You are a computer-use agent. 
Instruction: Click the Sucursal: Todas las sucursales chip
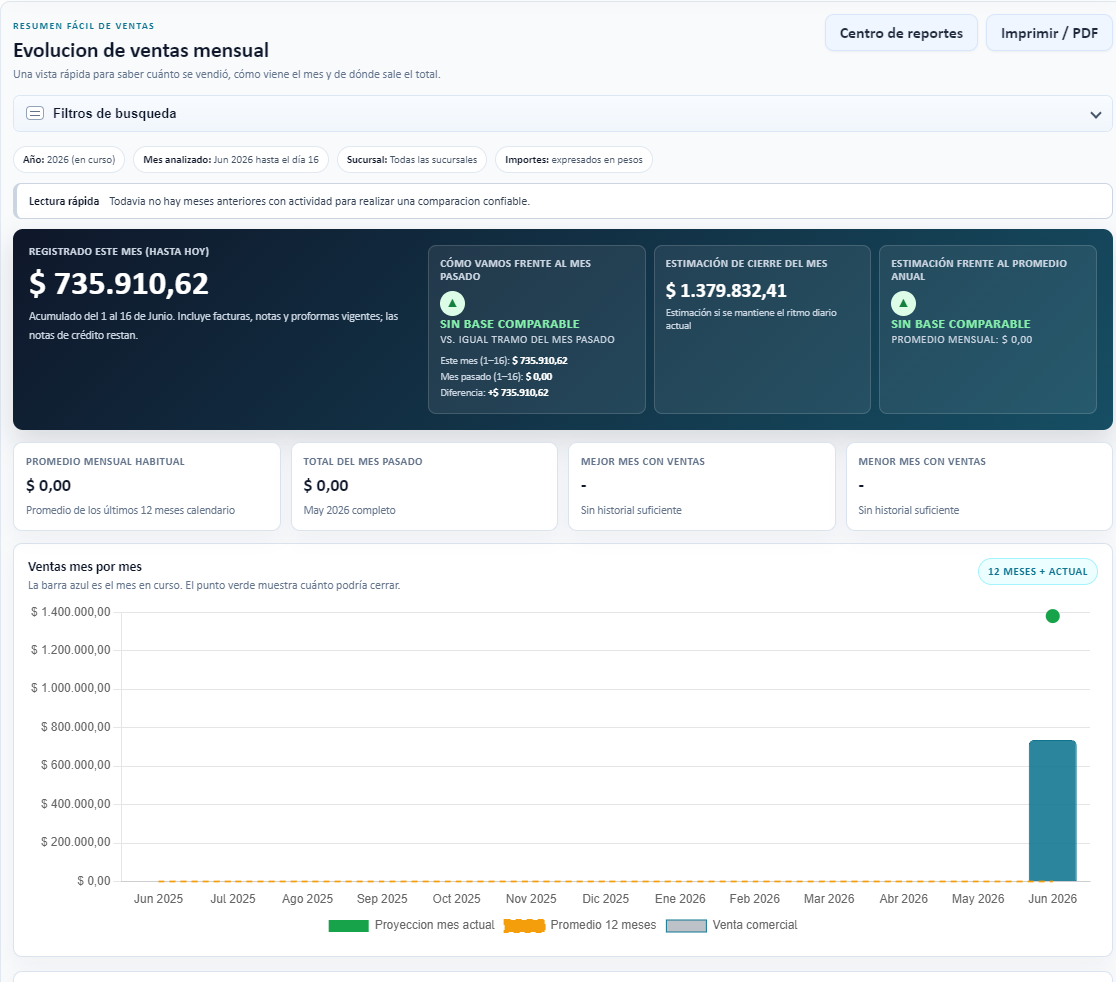412,159
